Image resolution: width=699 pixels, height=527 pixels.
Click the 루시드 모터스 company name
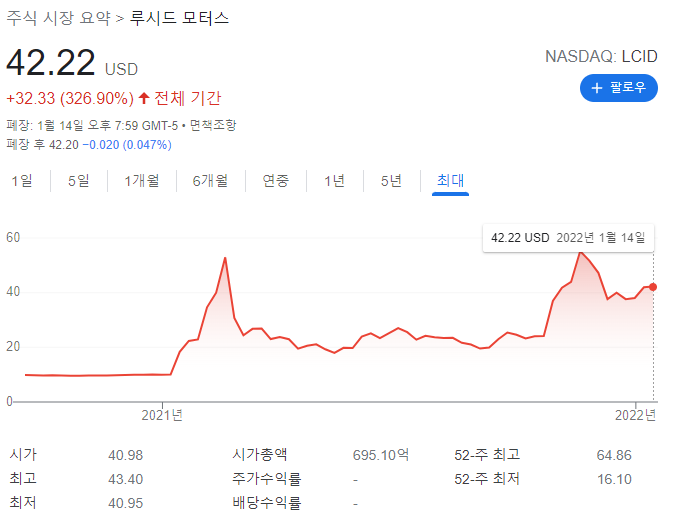pyautogui.click(x=179, y=18)
